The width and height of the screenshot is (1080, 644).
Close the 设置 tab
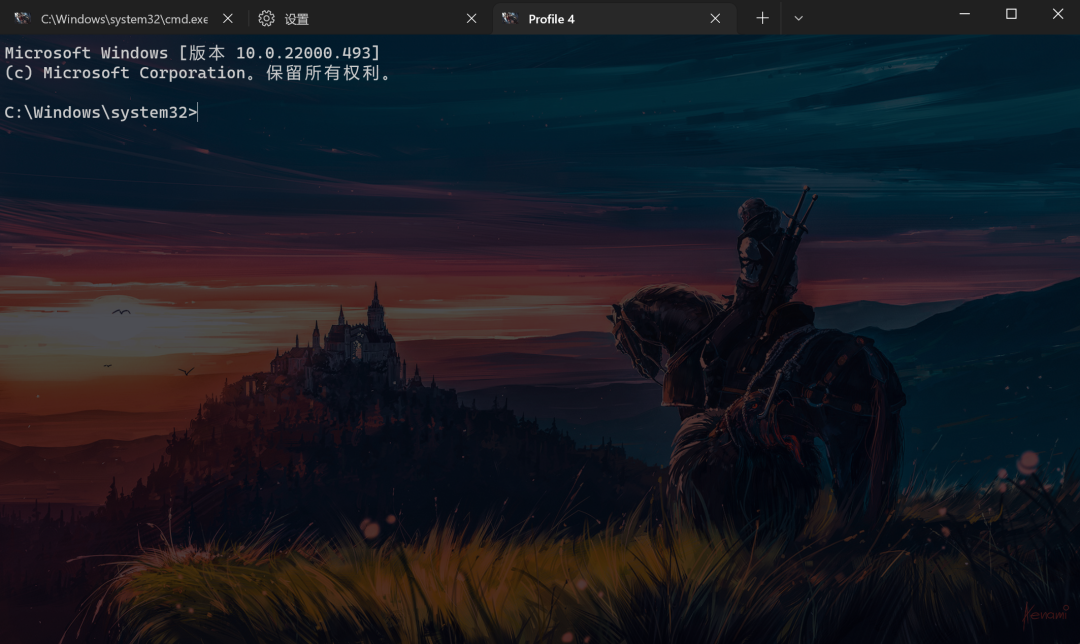(x=471, y=19)
